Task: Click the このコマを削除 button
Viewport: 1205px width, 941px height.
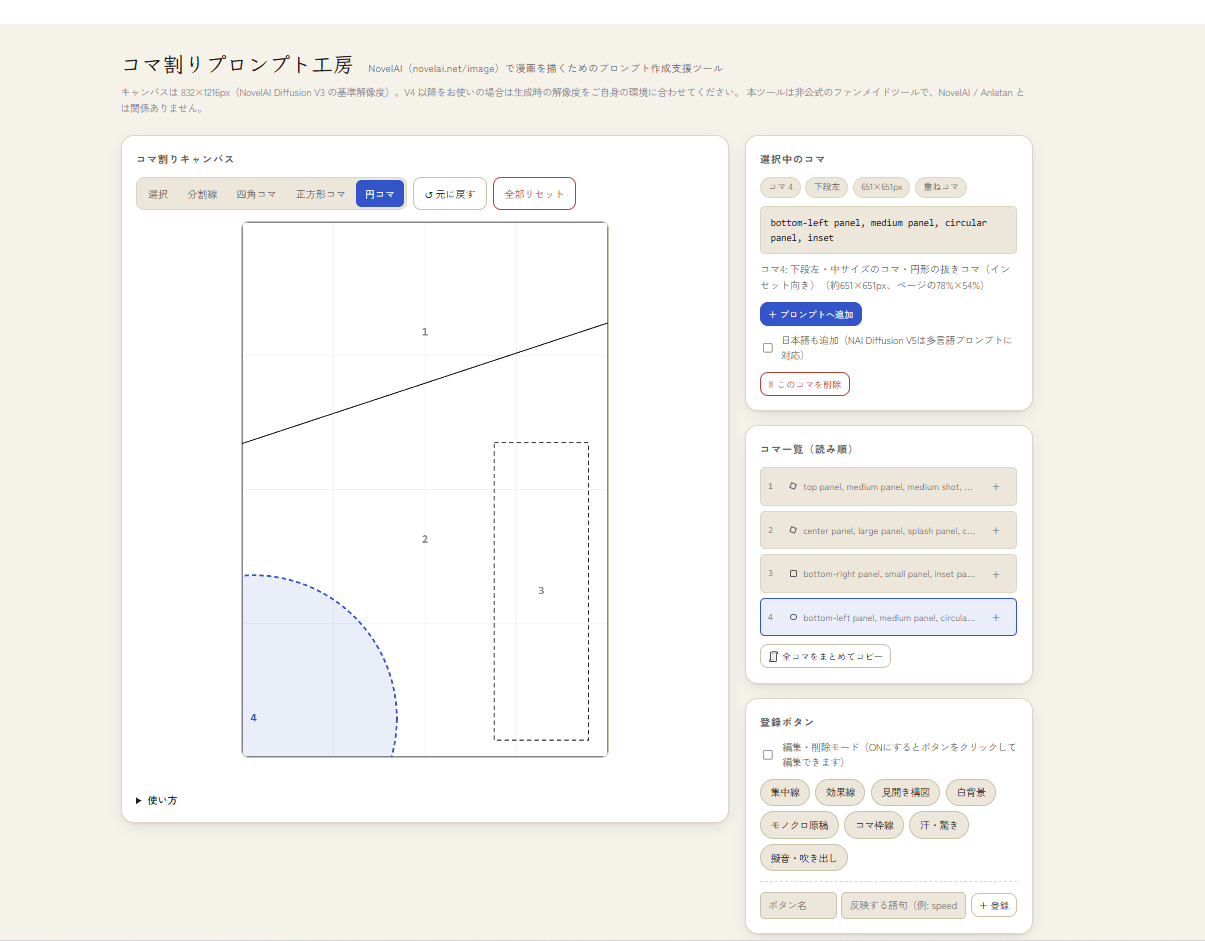Action: tap(805, 384)
